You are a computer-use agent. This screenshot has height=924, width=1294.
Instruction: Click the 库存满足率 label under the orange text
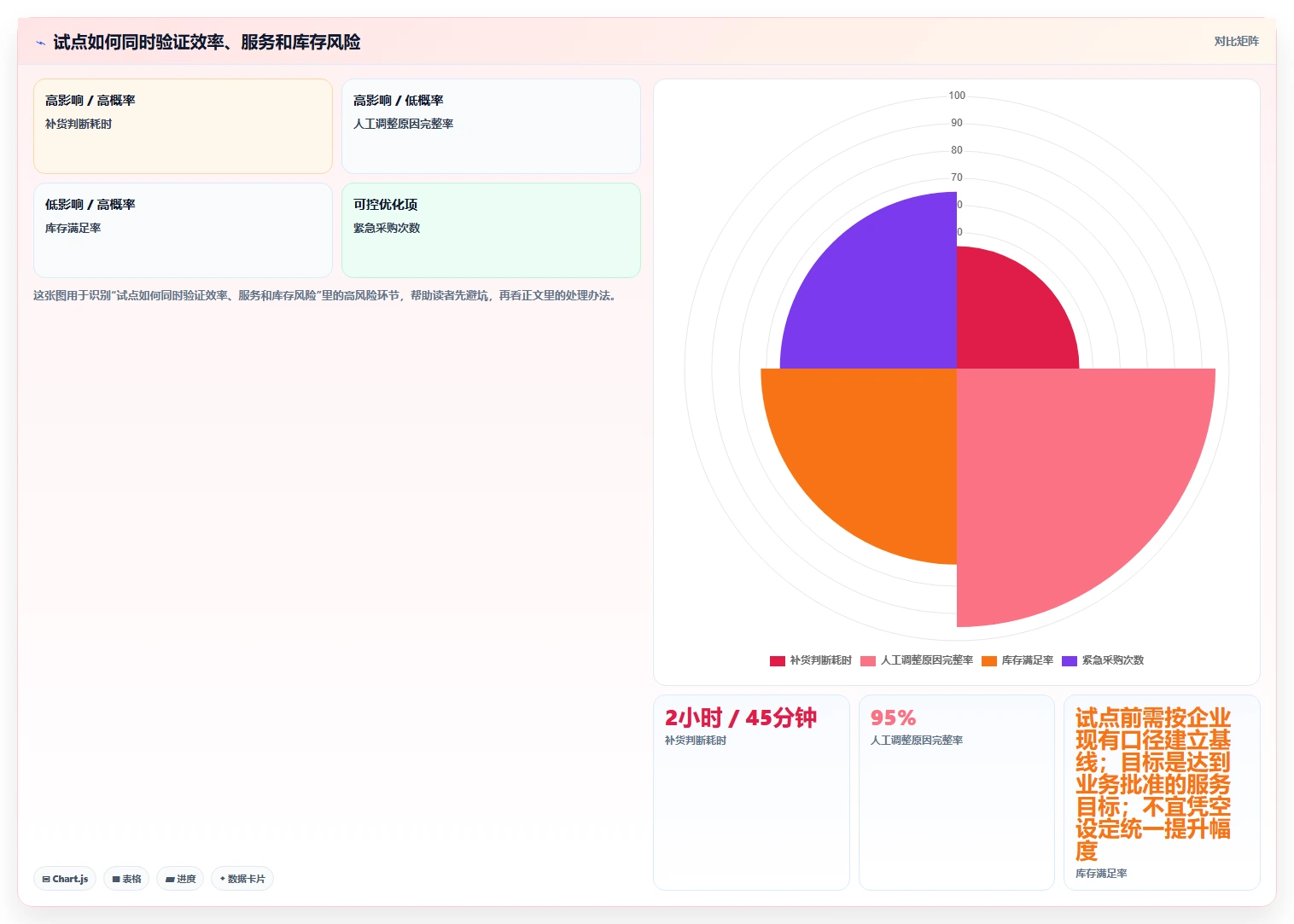tap(1101, 874)
